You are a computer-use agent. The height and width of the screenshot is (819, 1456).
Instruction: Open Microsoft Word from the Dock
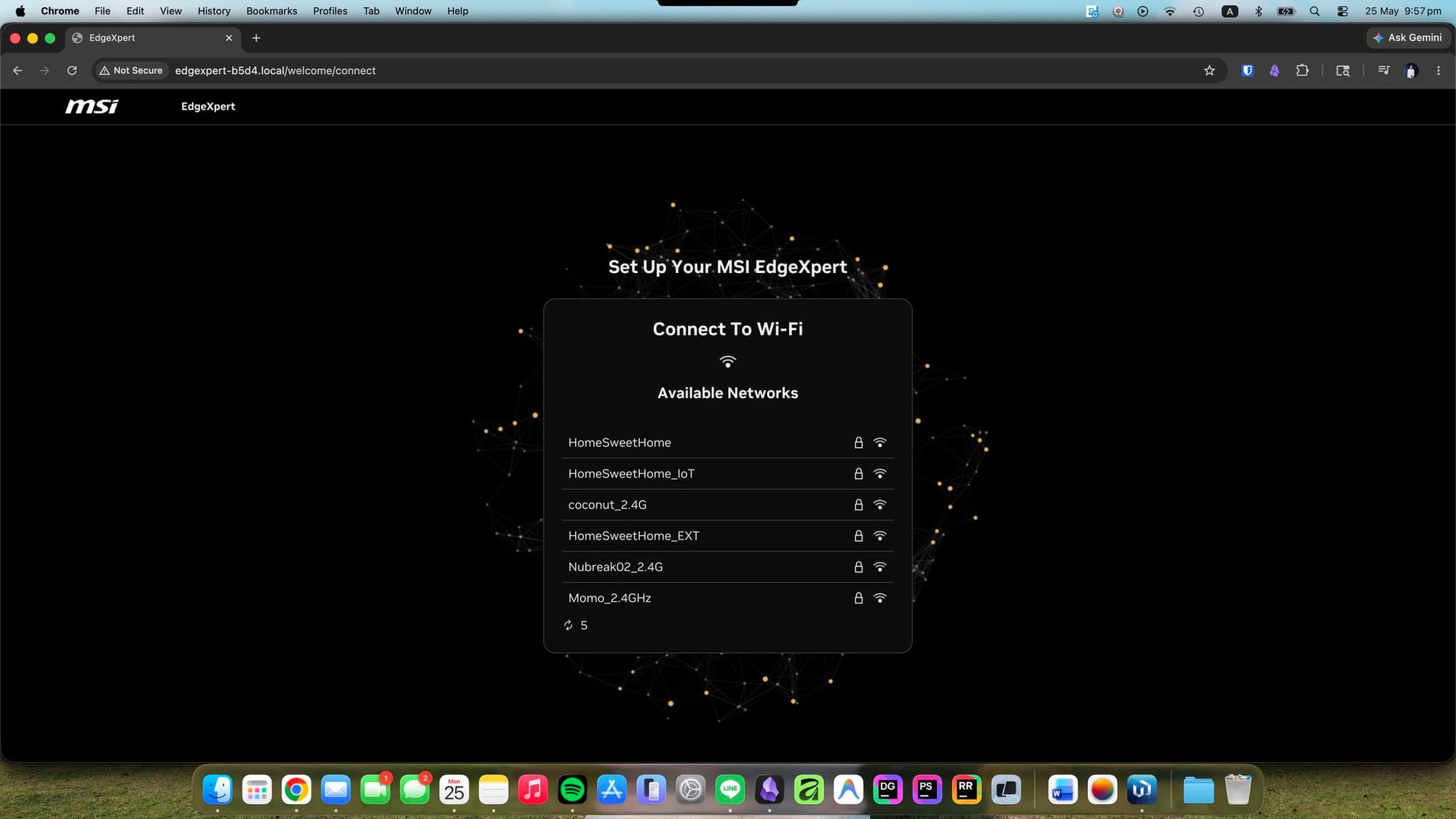1063,790
